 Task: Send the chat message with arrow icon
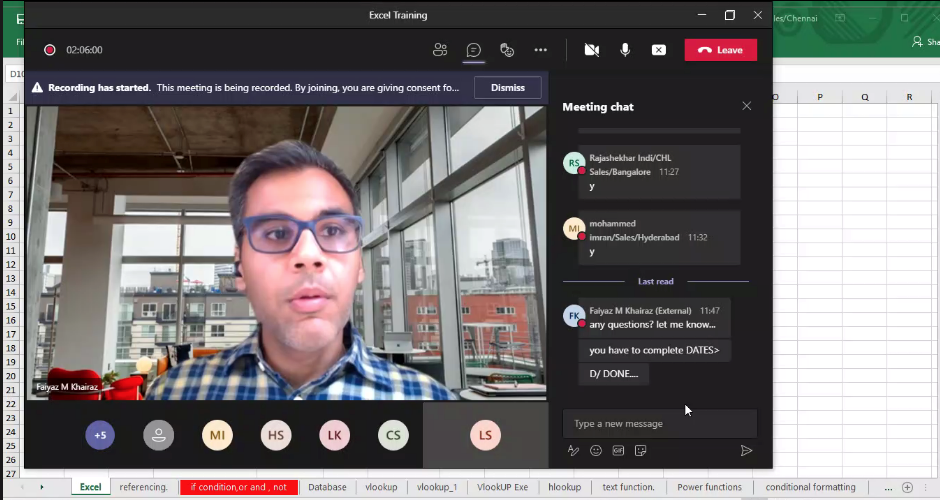click(746, 451)
